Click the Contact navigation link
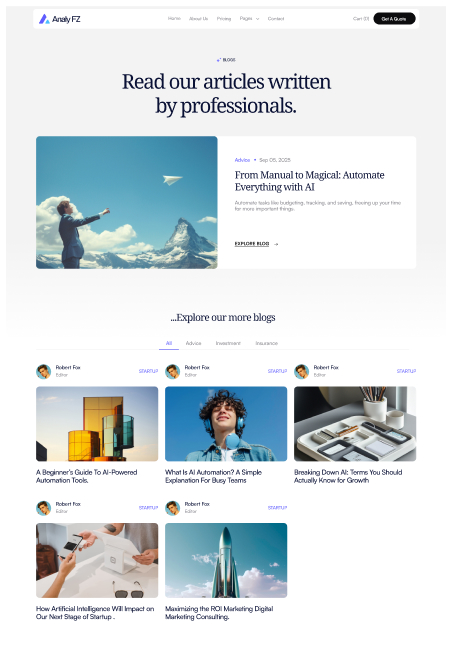Viewport: 452px width, 662px height. pyautogui.click(x=276, y=19)
